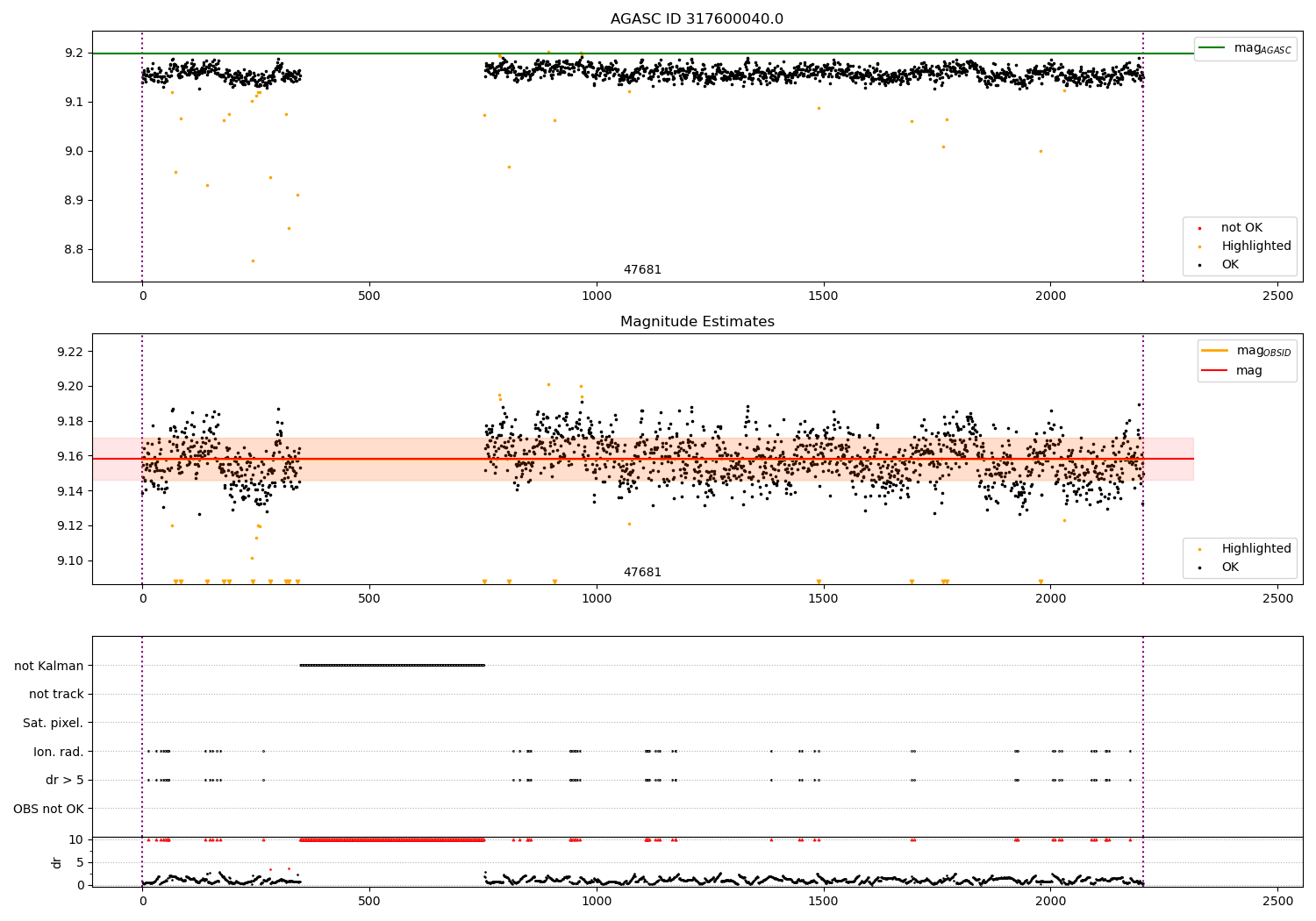
Task: Click the 1000 x-axis tick of top plot
Action: [x=597, y=296]
